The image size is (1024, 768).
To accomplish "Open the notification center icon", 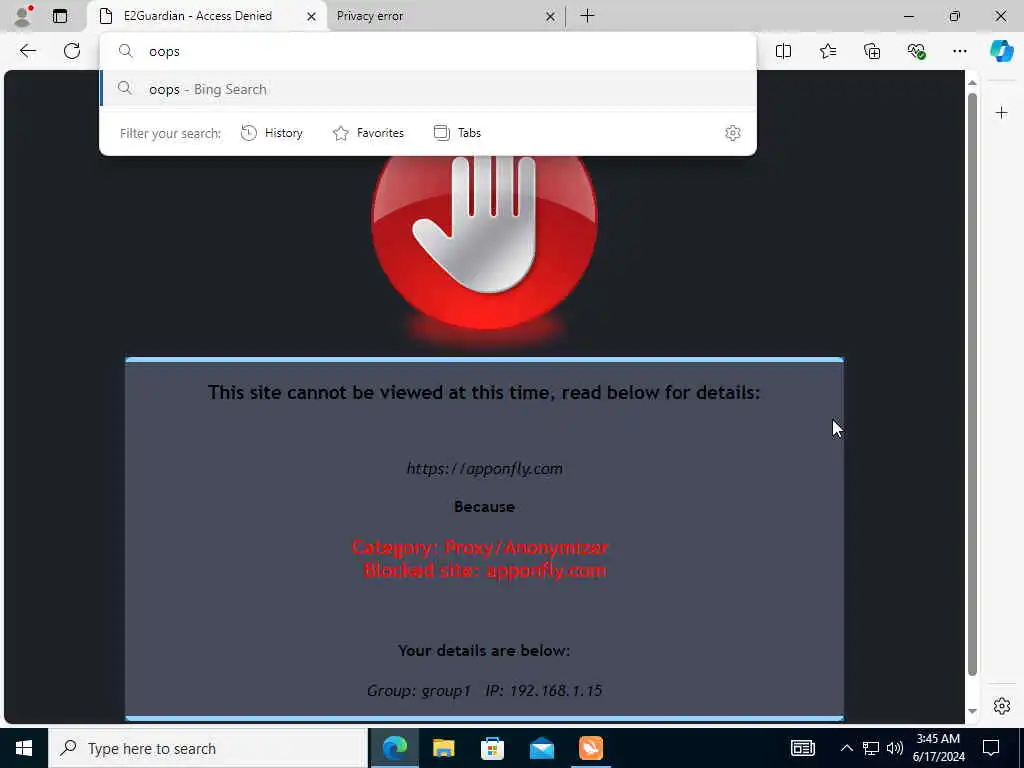I will [x=991, y=748].
